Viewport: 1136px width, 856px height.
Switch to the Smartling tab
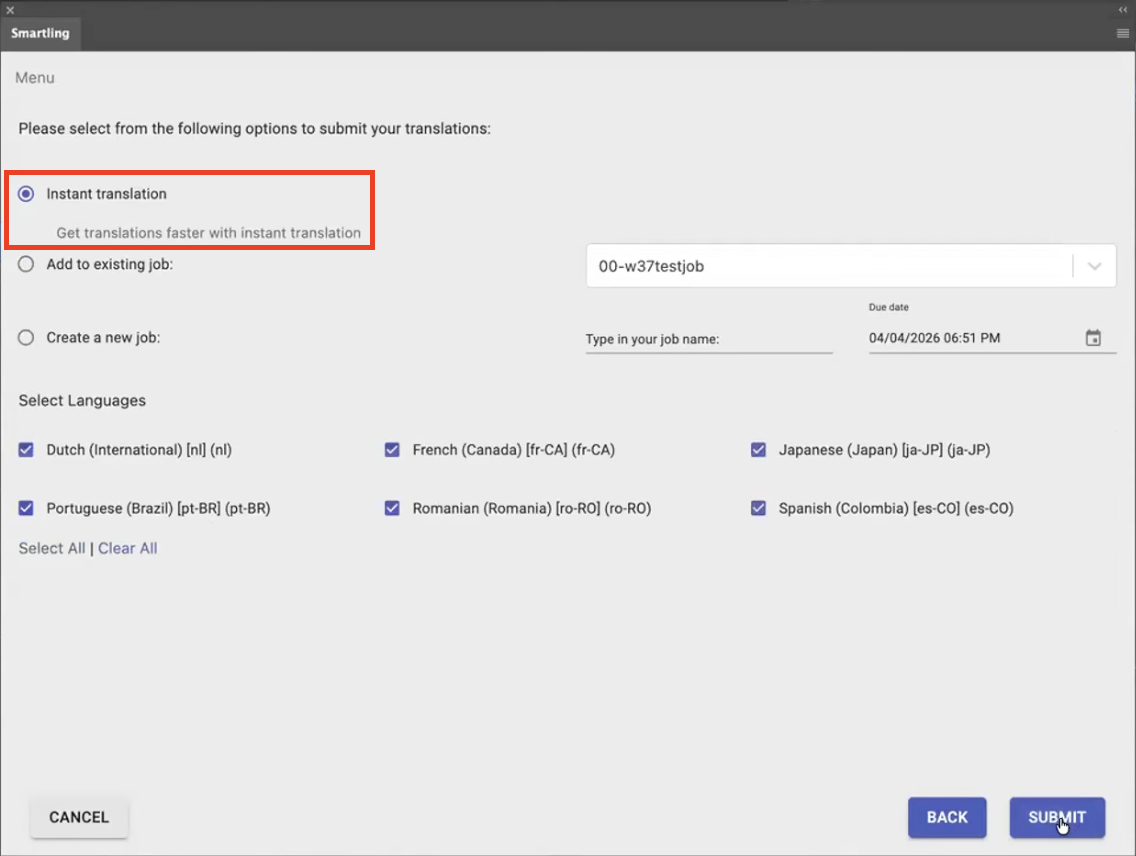coord(40,33)
